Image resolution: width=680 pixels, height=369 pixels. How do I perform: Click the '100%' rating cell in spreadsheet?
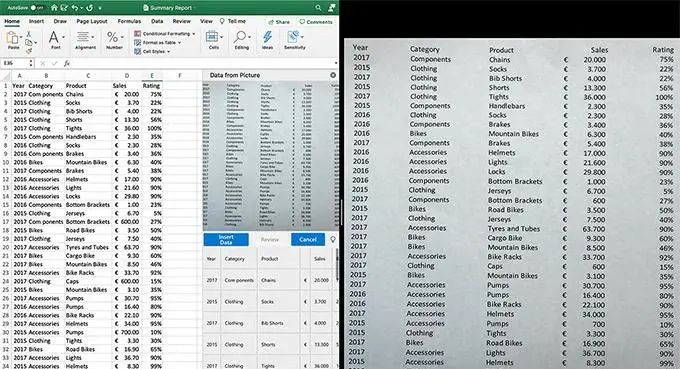152,128
